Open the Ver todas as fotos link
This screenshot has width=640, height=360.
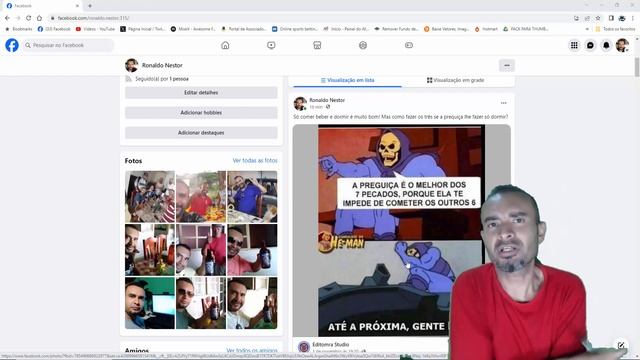[255, 161]
